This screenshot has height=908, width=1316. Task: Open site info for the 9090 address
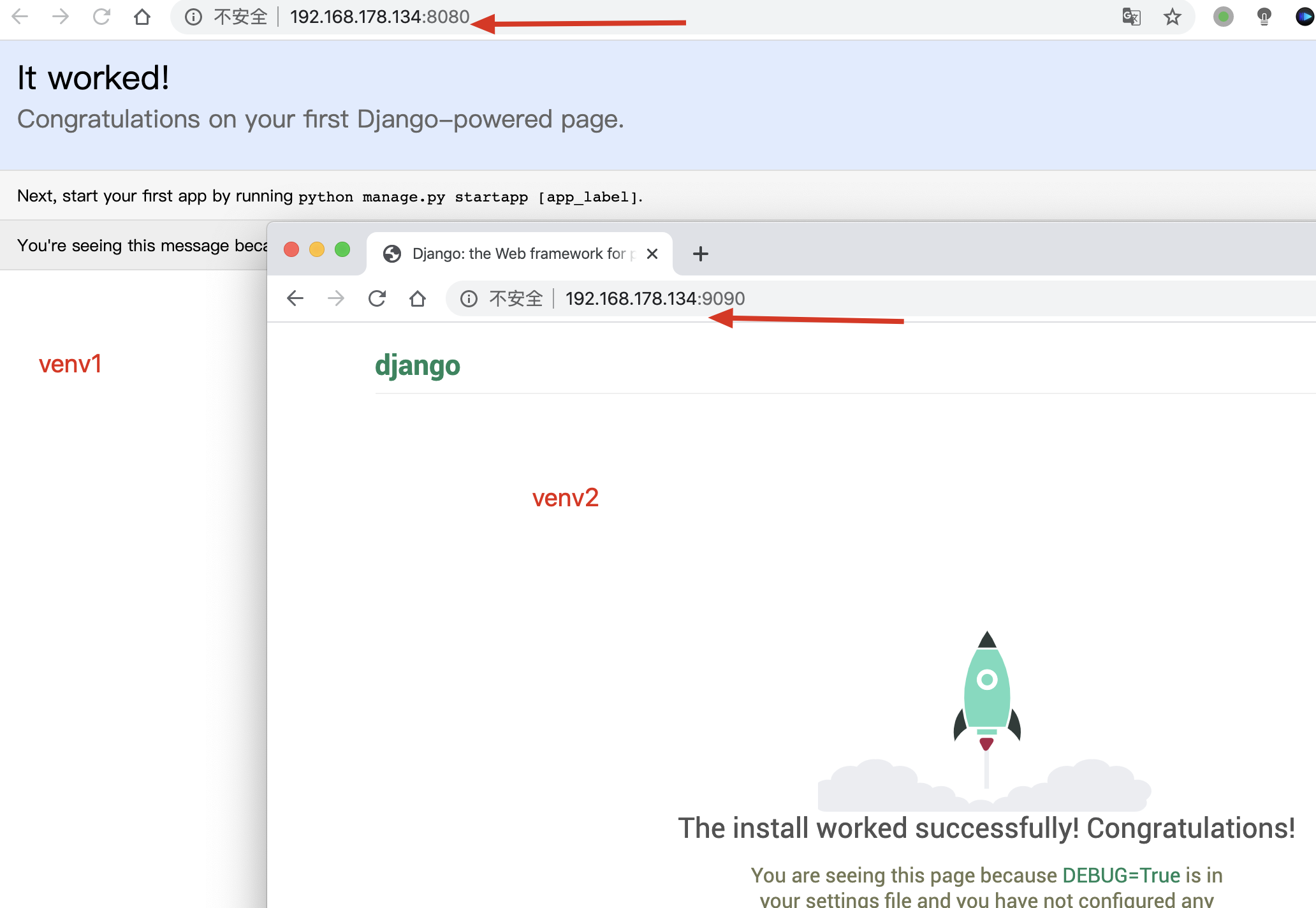click(x=469, y=298)
